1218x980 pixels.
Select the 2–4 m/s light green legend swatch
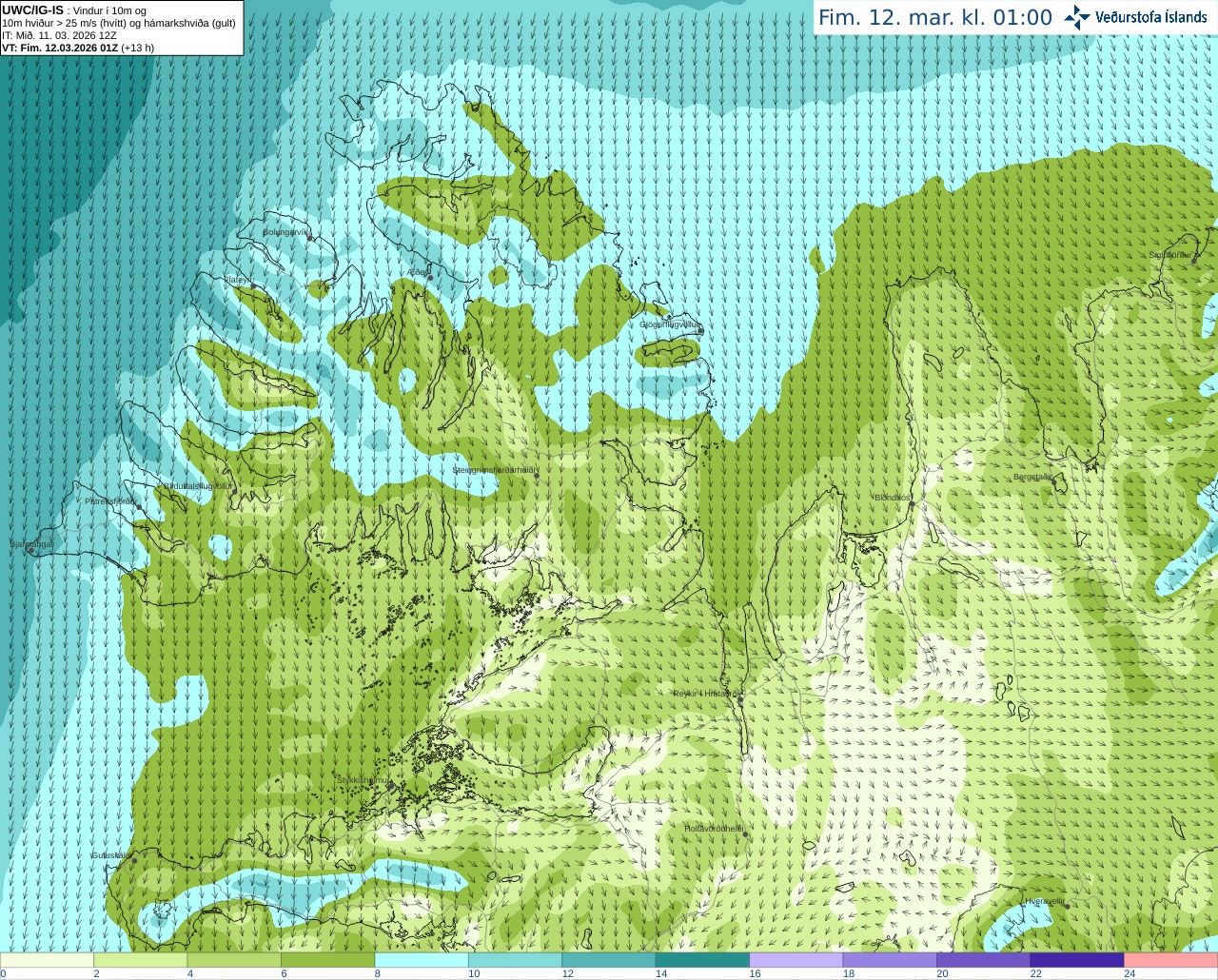141,959
